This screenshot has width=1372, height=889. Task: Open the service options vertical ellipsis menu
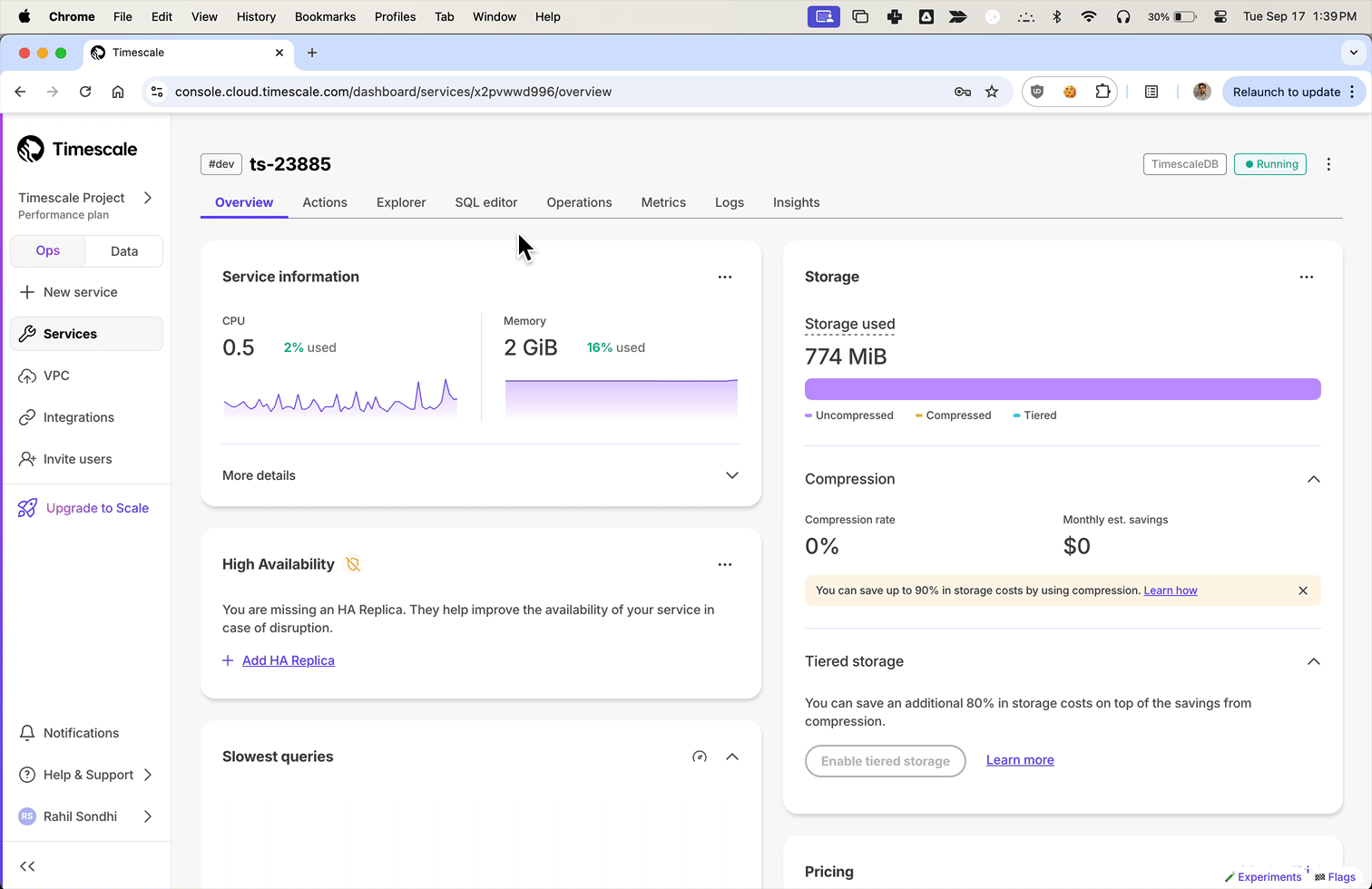coord(1328,164)
